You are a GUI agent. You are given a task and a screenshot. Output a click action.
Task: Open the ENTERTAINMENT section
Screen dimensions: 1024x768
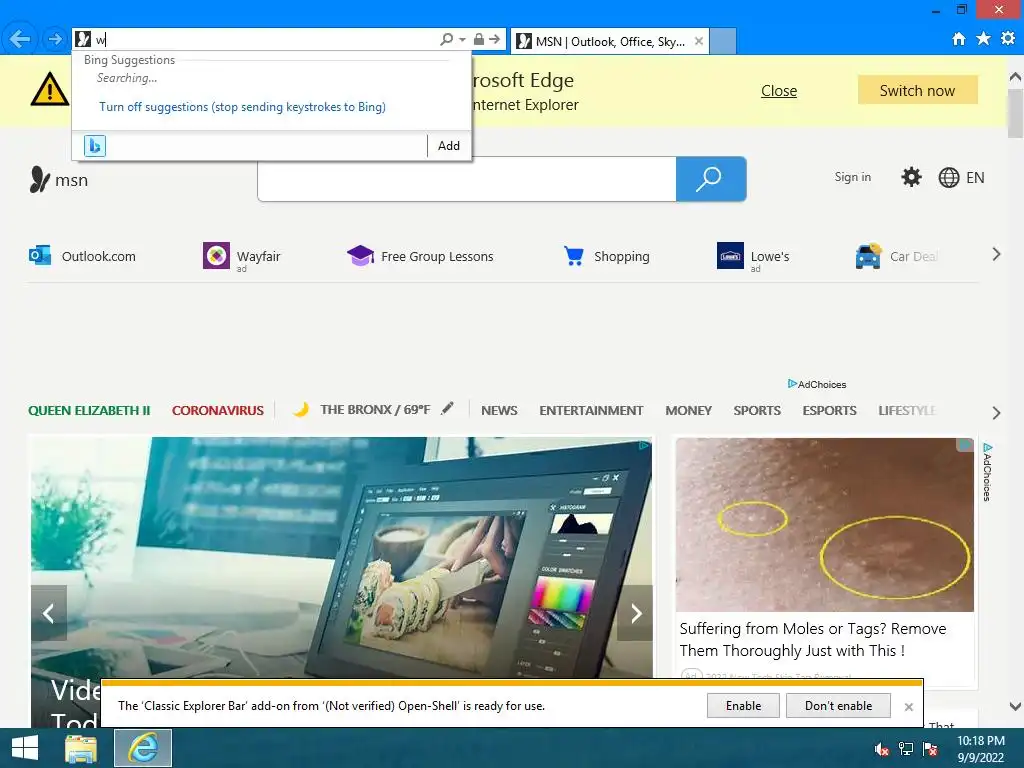point(591,411)
